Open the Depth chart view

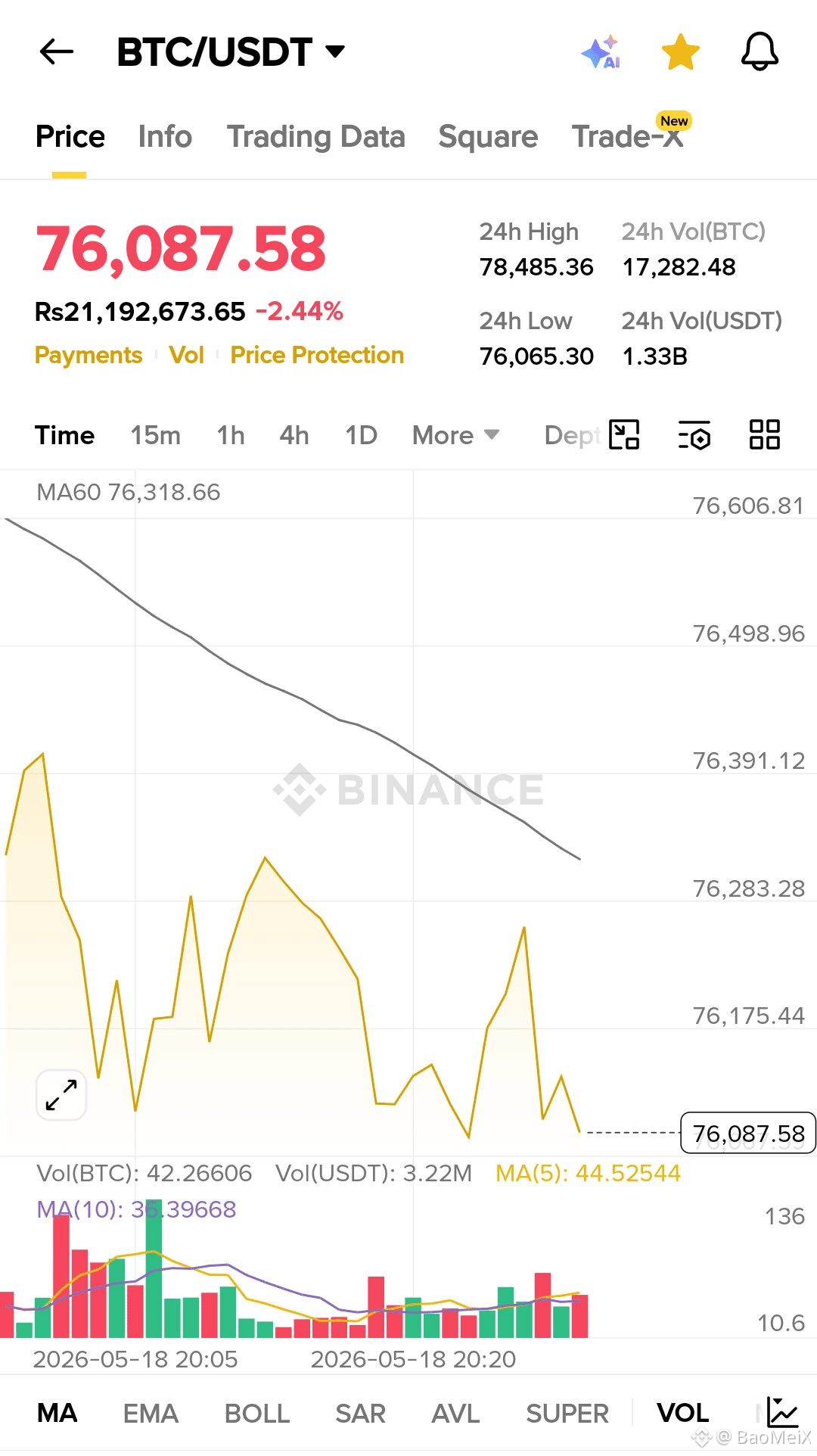[x=573, y=435]
